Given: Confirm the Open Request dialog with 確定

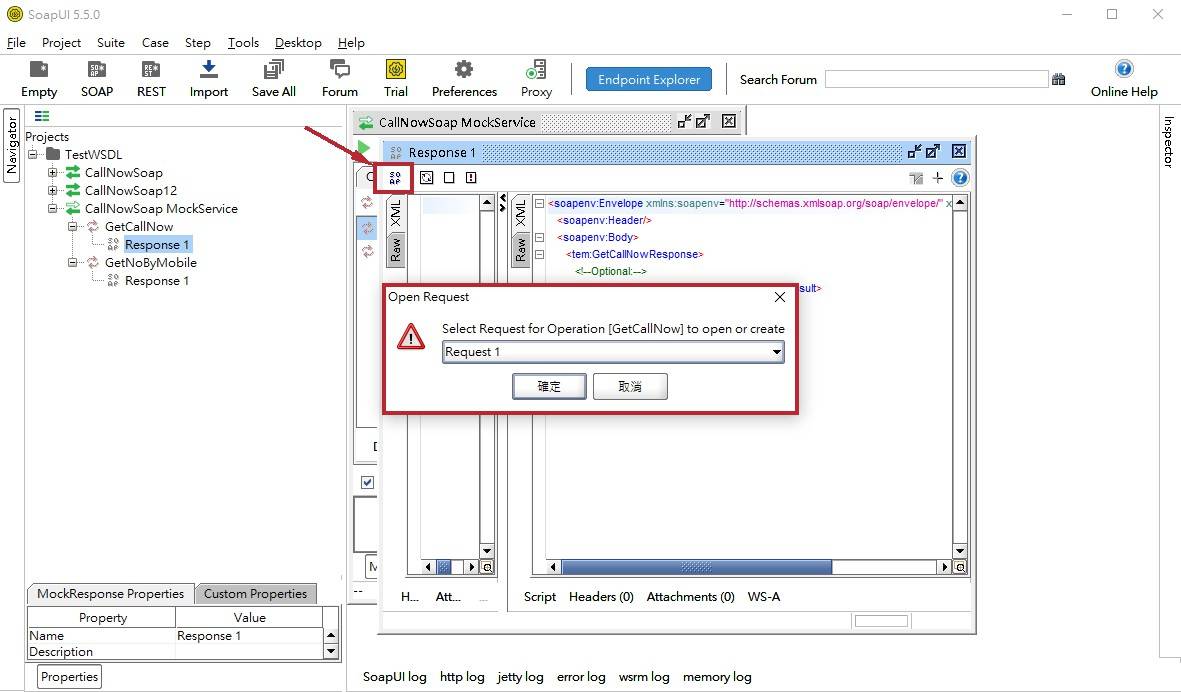Looking at the screenshot, I should [x=549, y=386].
